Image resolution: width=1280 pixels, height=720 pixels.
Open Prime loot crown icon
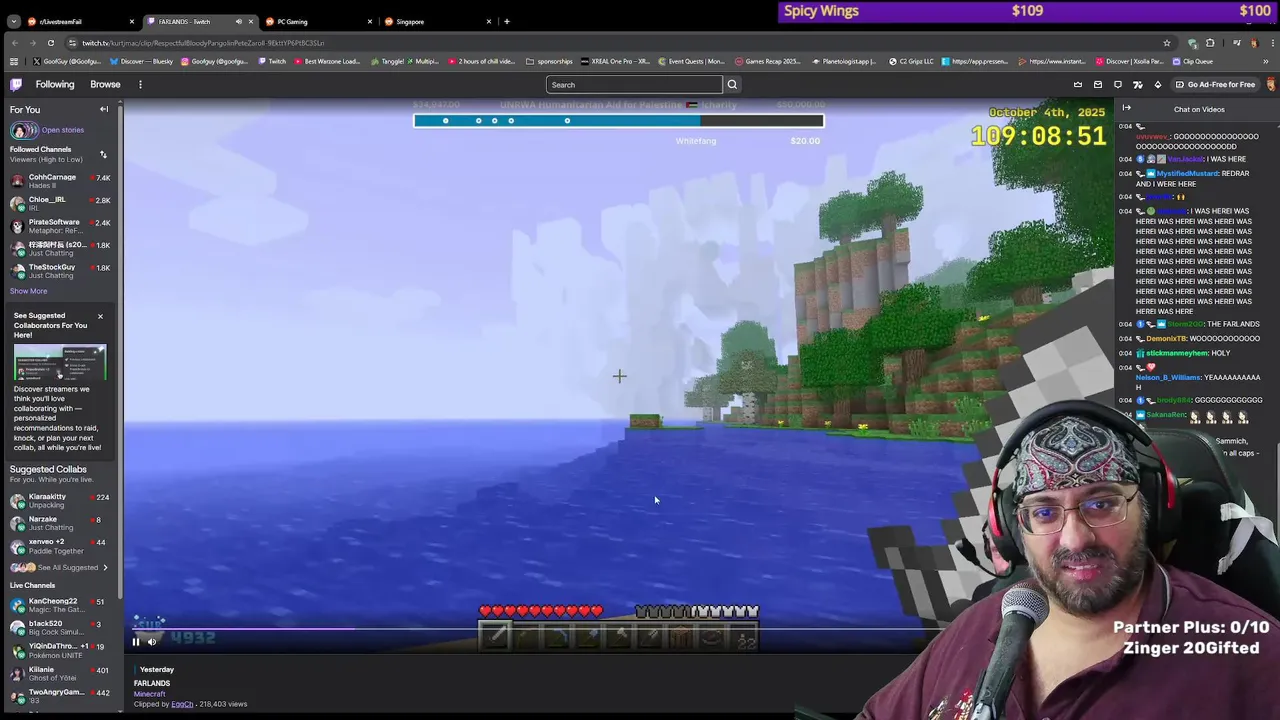(1078, 85)
